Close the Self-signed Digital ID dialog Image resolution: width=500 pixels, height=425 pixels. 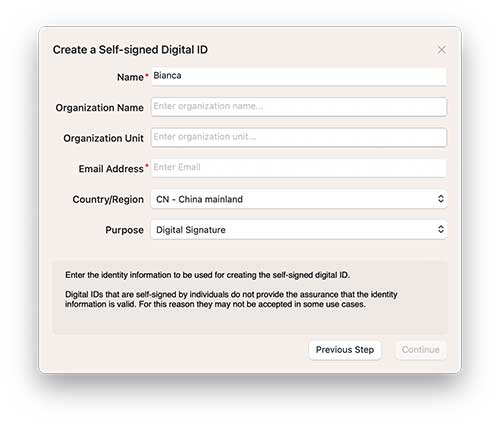[x=441, y=50]
